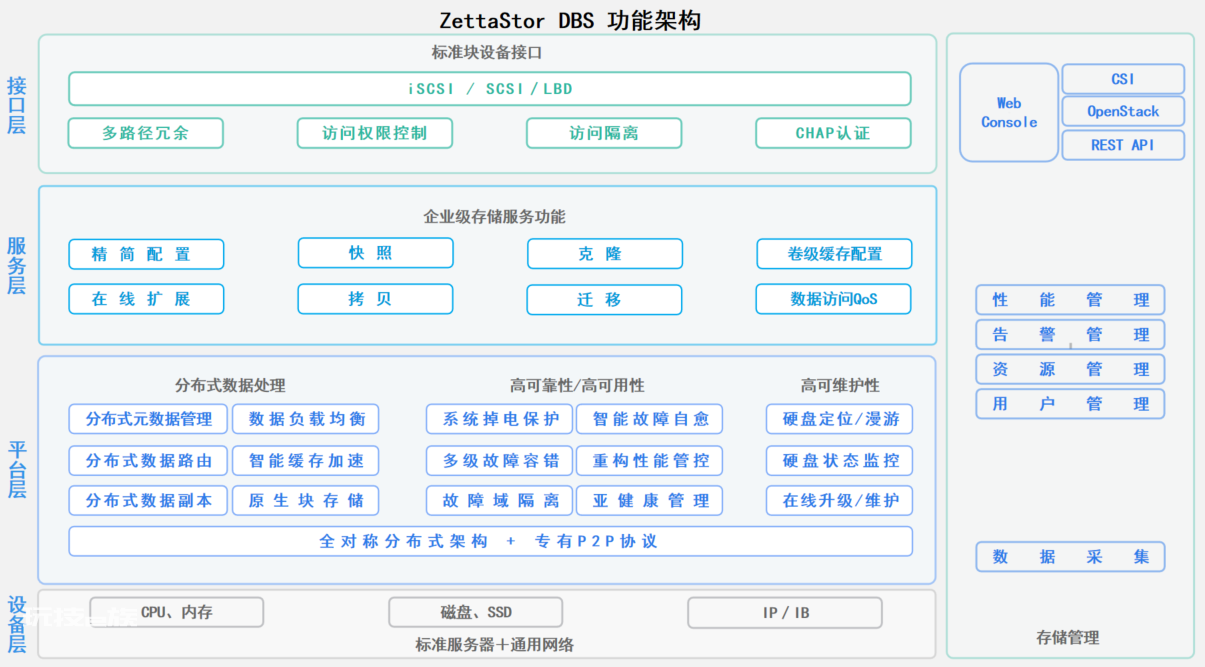Click the 企业级存储服务功能 heading
The width and height of the screenshot is (1205, 667).
[x=494, y=216]
